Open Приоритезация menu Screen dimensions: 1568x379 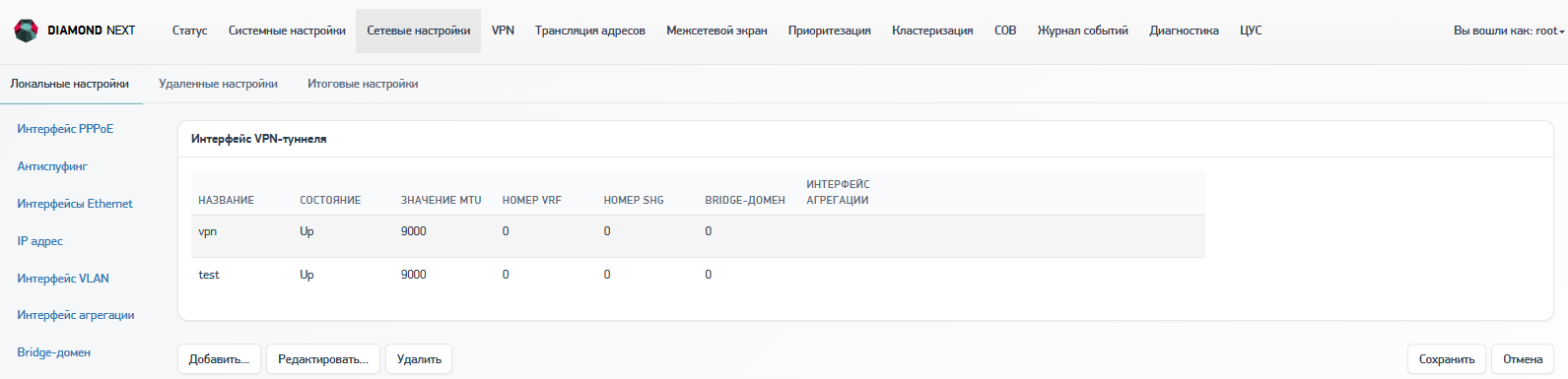[x=829, y=31]
